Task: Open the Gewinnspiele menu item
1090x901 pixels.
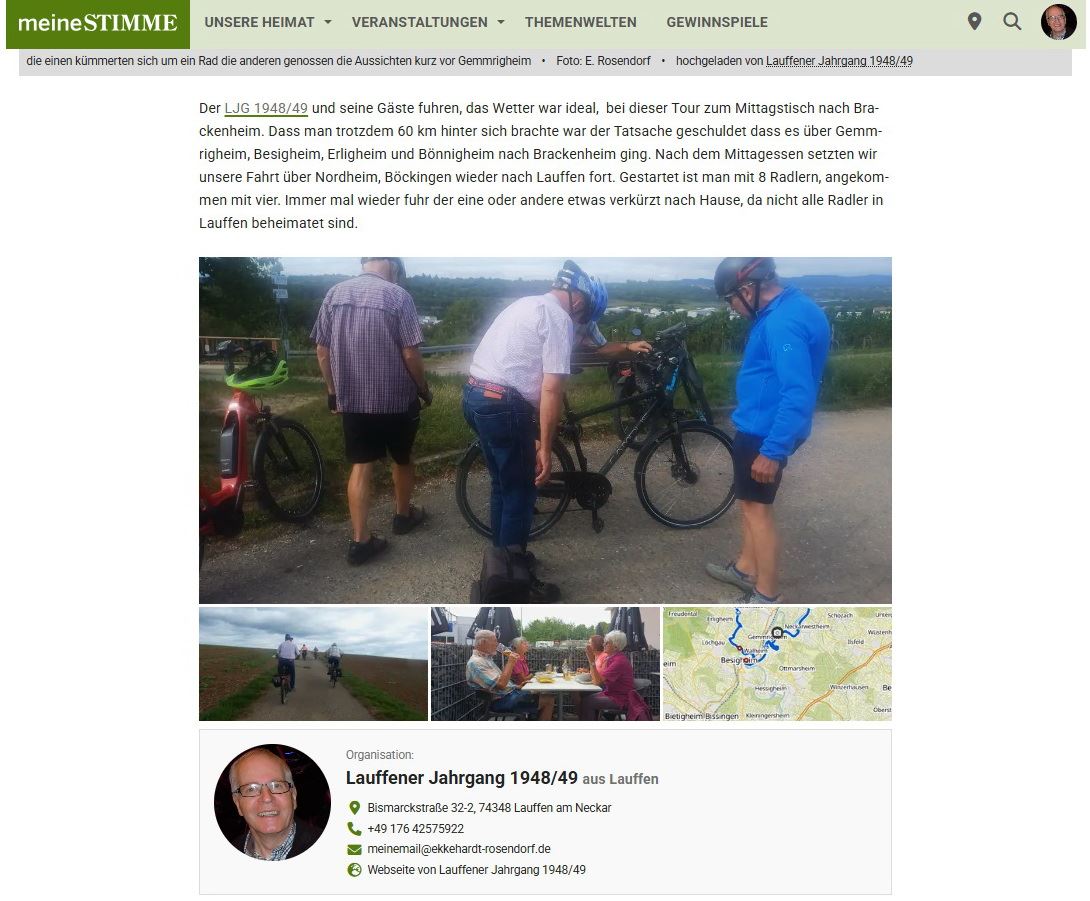Action: pyautogui.click(x=717, y=22)
